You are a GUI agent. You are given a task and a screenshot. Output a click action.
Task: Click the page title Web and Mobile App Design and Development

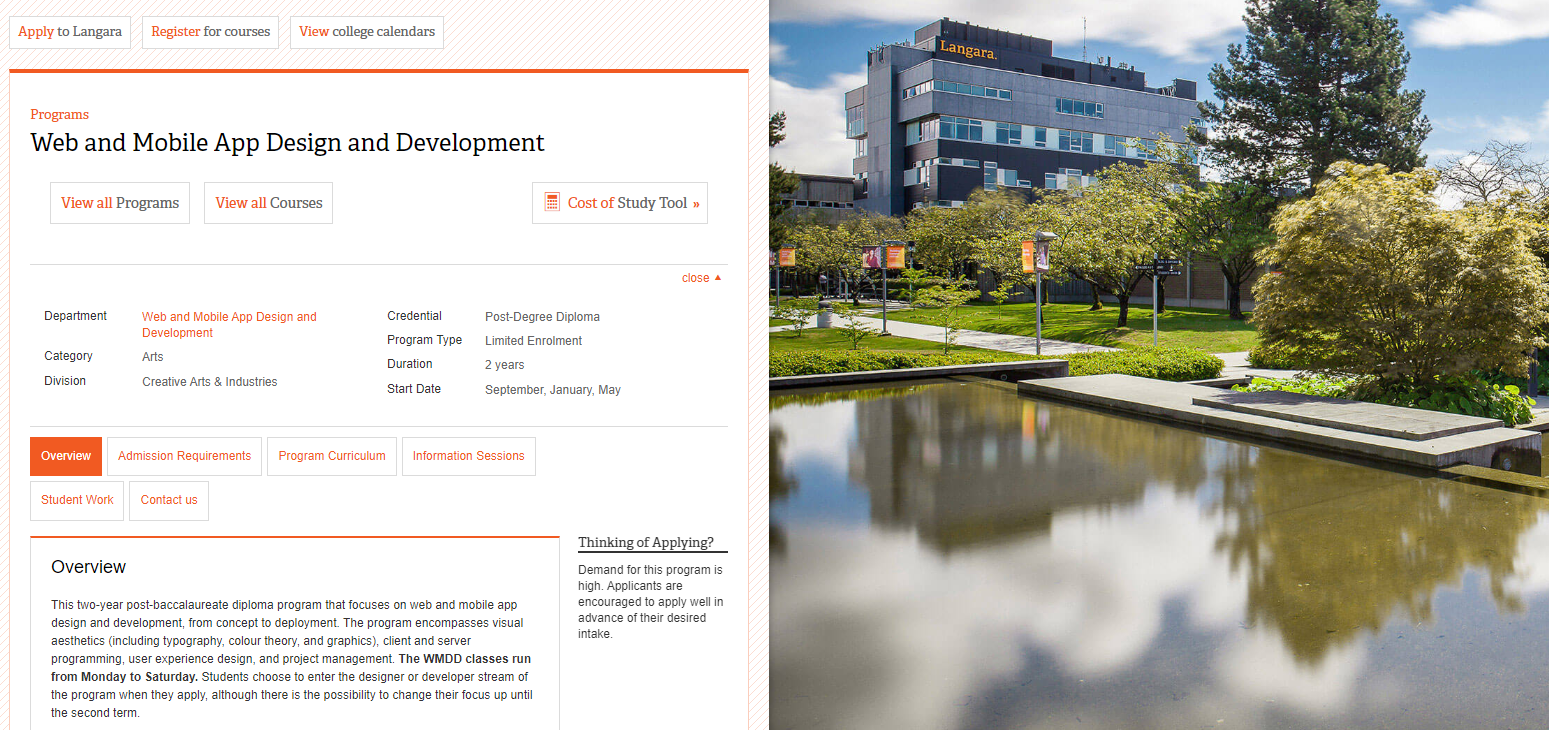coord(288,142)
